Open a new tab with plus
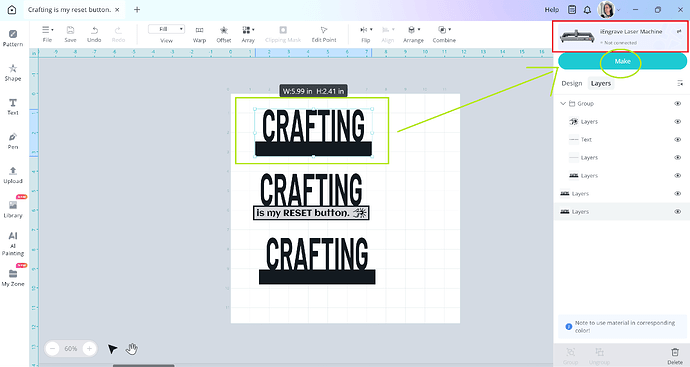The height and width of the screenshot is (367, 690). [x=137, y=10]
